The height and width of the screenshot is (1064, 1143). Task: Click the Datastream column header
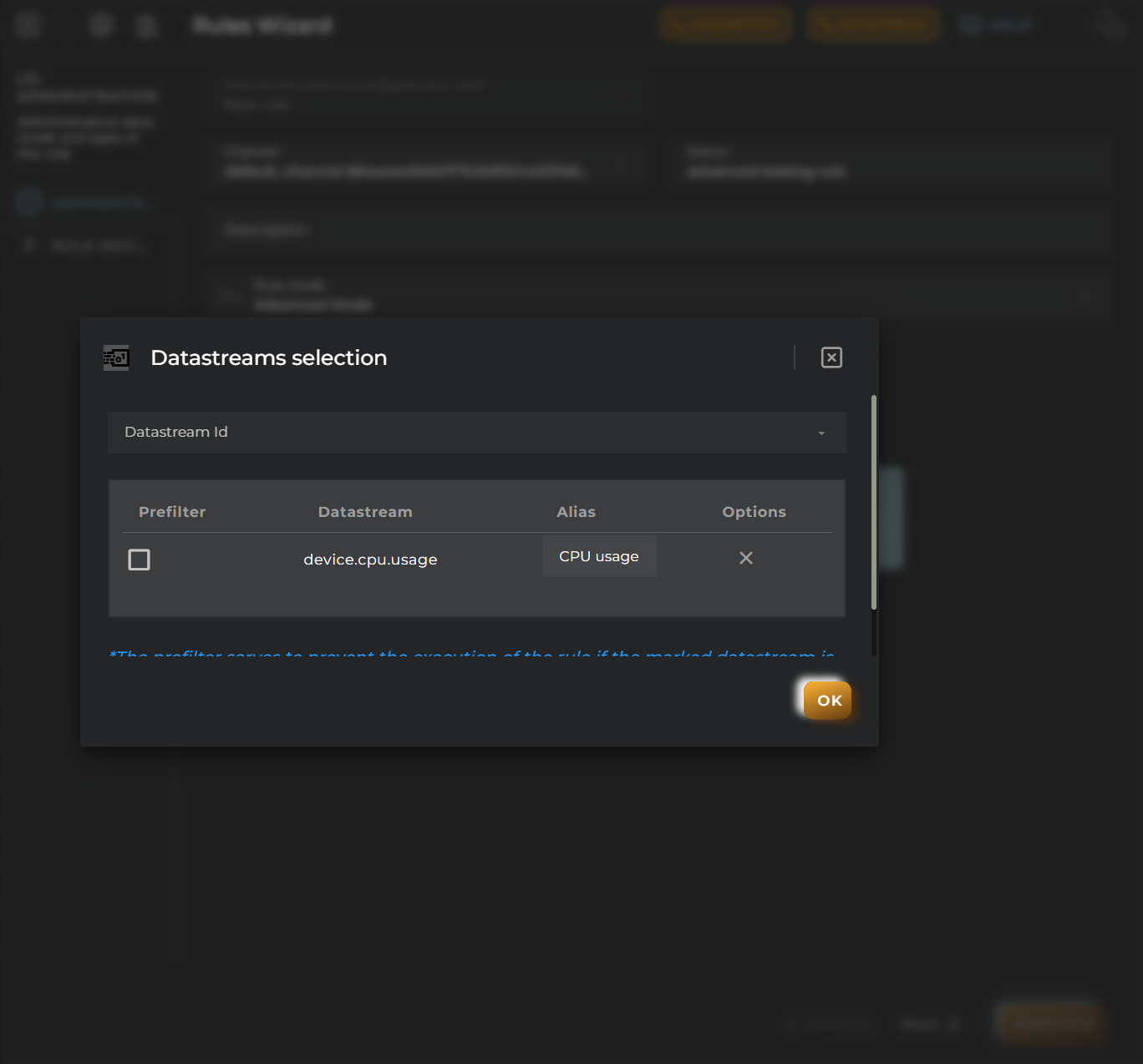click(x=365, y=512)
